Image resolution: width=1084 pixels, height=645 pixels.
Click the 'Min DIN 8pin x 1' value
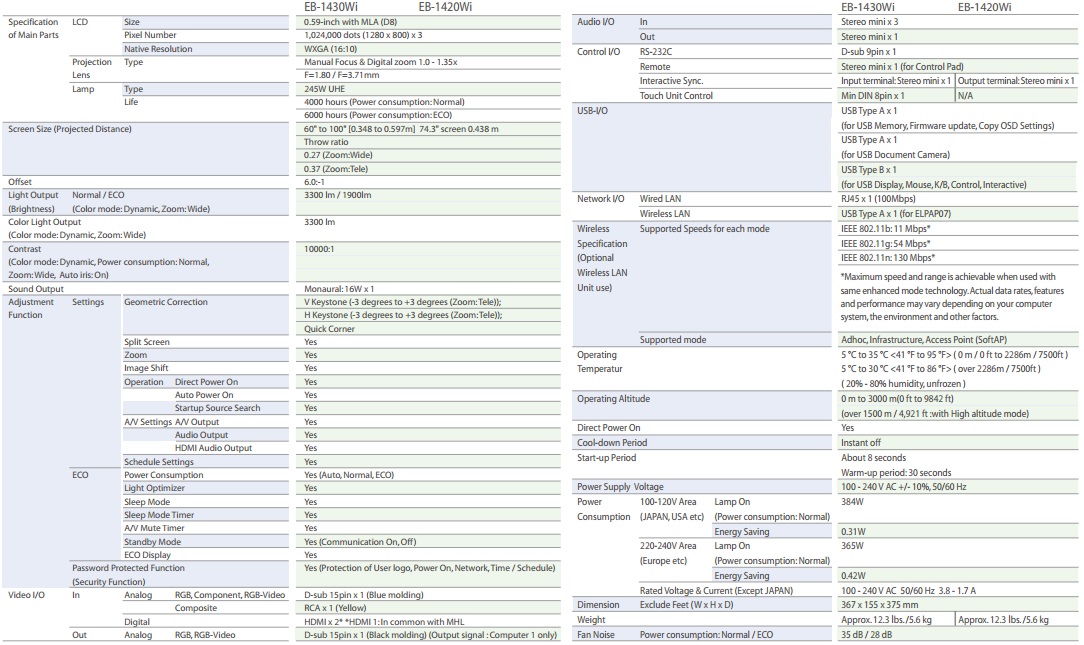pos(872,97)
